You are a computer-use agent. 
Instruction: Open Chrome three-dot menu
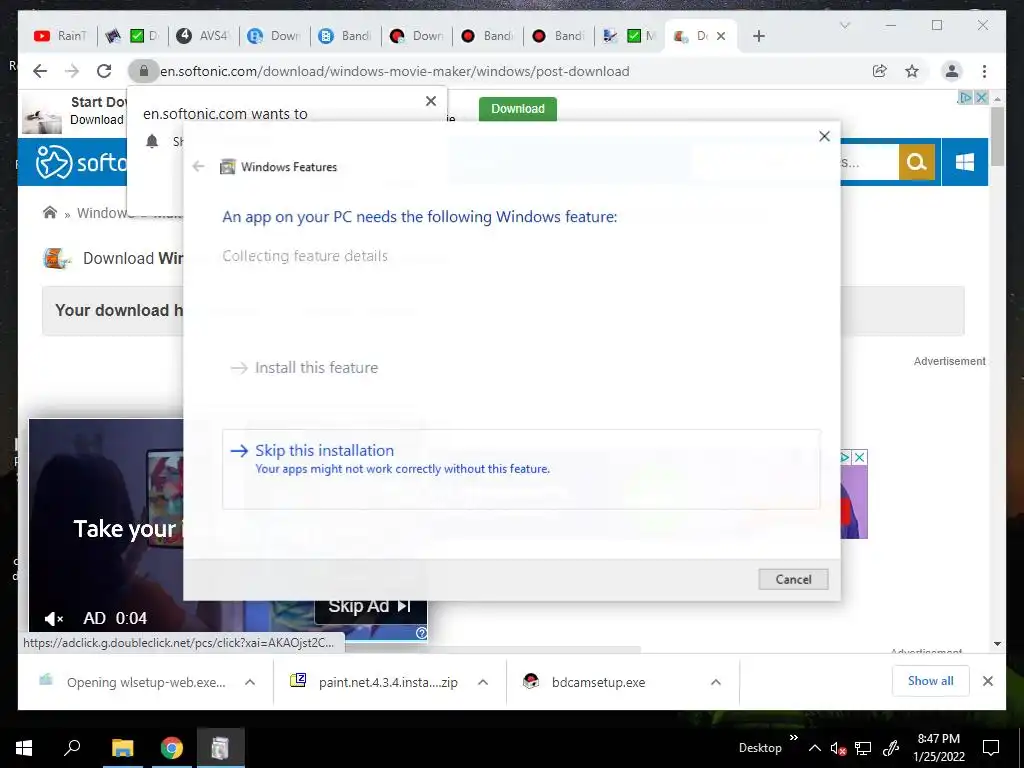[x=984, y=71]
